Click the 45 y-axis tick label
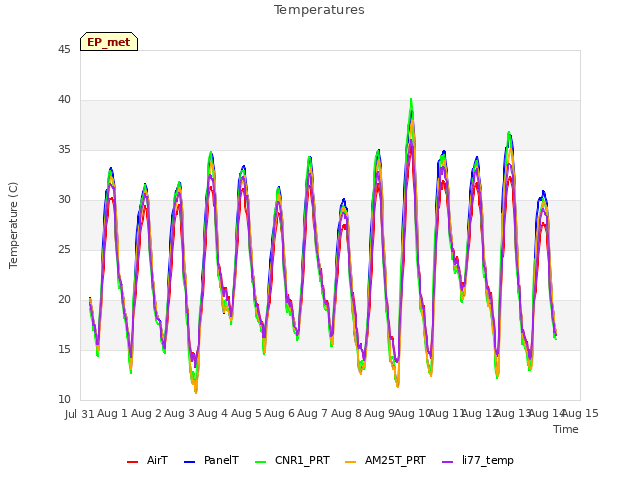640x480 pixels. 64,49
